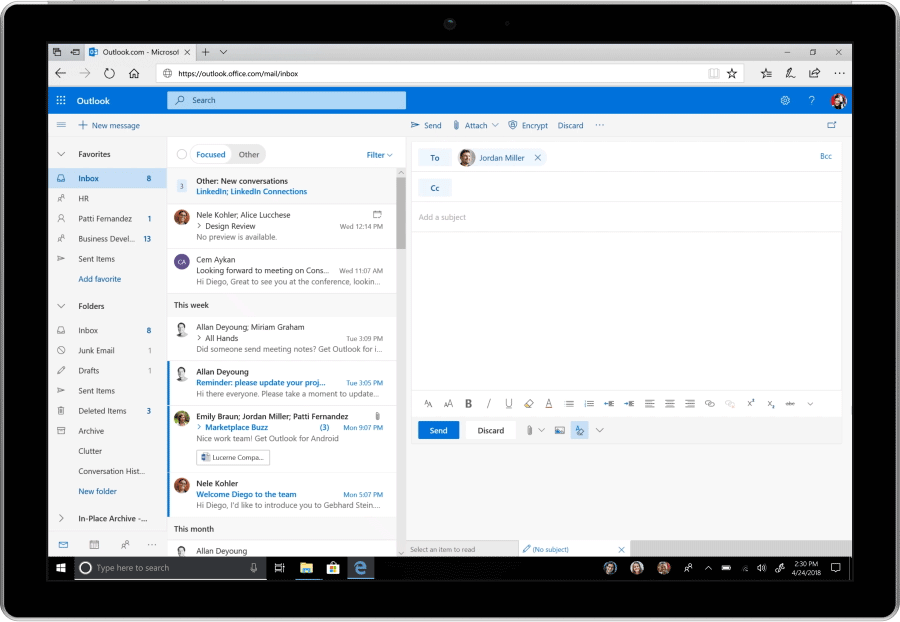Image resolution: width=900 pixels, height=622 pixels.
Task: Expand the Design Review conversation
Action: click(x=199, y=226)
